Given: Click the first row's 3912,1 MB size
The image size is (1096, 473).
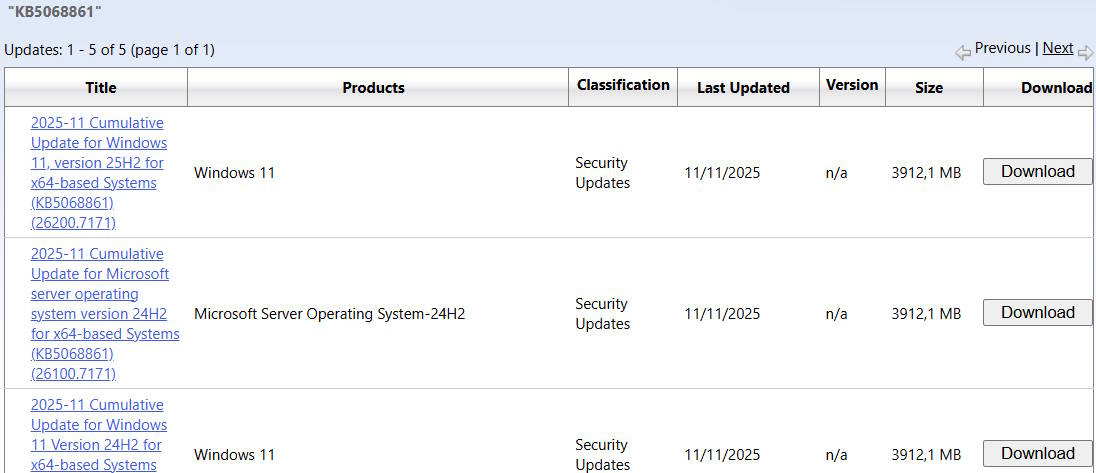Looking at the screenshot, I should [x=925, y=173].
